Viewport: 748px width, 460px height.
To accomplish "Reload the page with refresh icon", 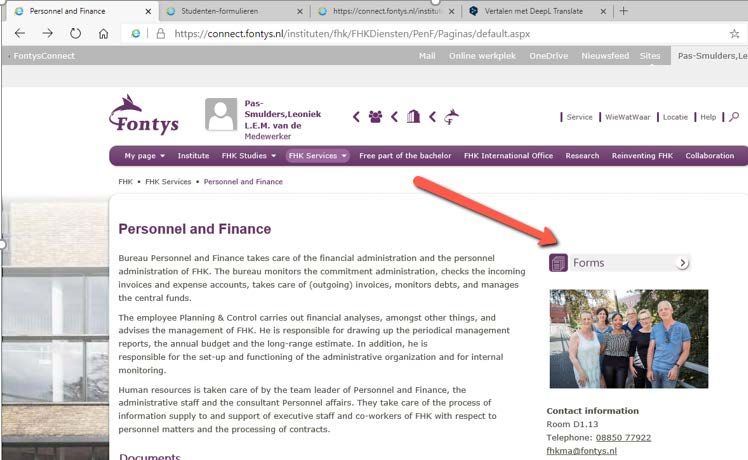I will click(x=75, y=33).
